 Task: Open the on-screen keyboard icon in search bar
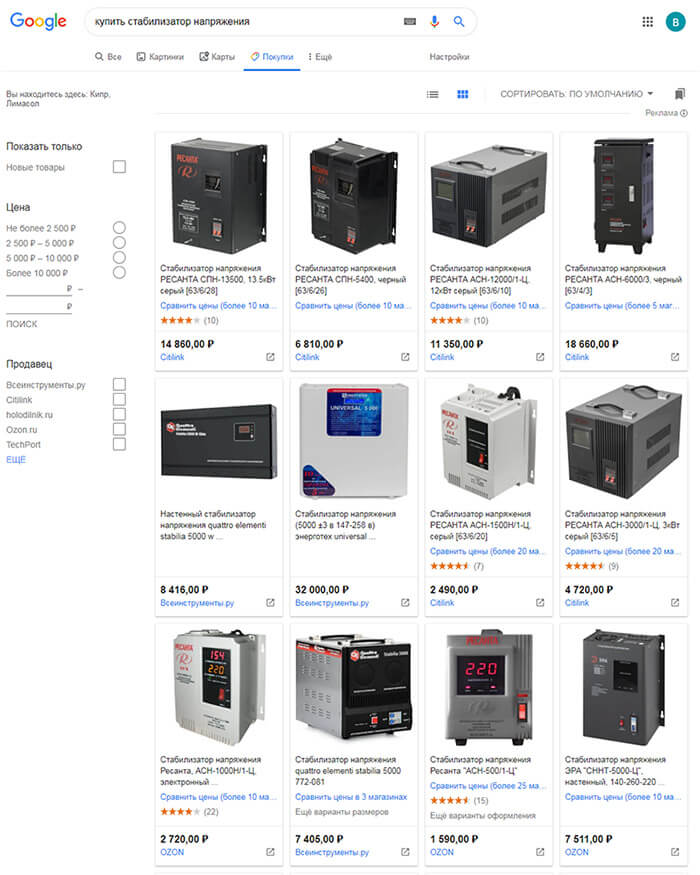410,22
